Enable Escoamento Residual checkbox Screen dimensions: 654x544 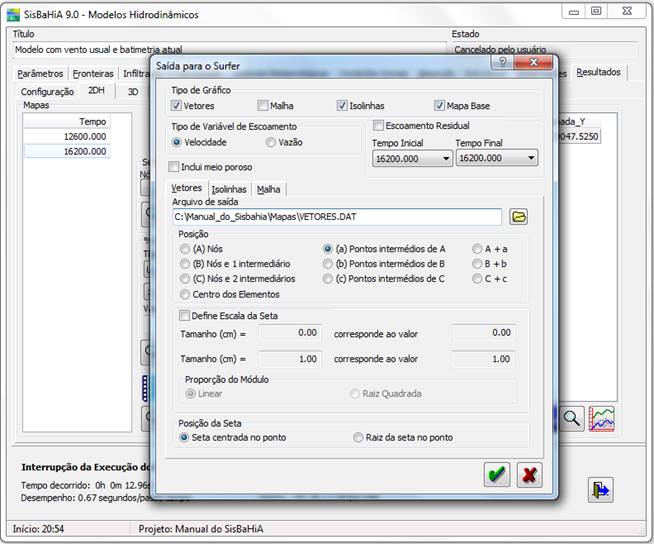click(x=378, y=125)
